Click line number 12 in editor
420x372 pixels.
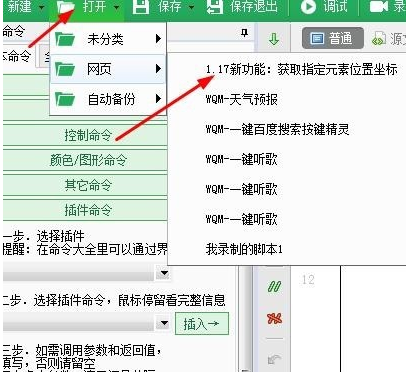coord(308,279)
